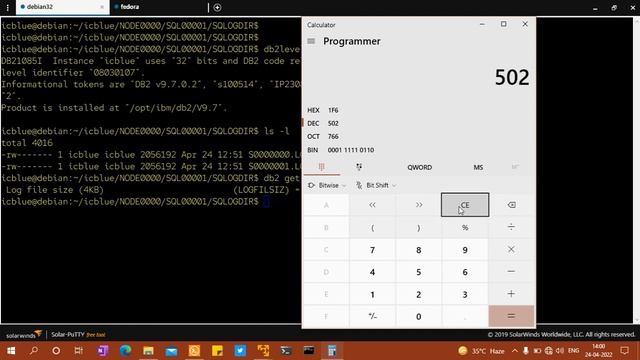Select the BIN 0001 1111 0110 row

418,150
